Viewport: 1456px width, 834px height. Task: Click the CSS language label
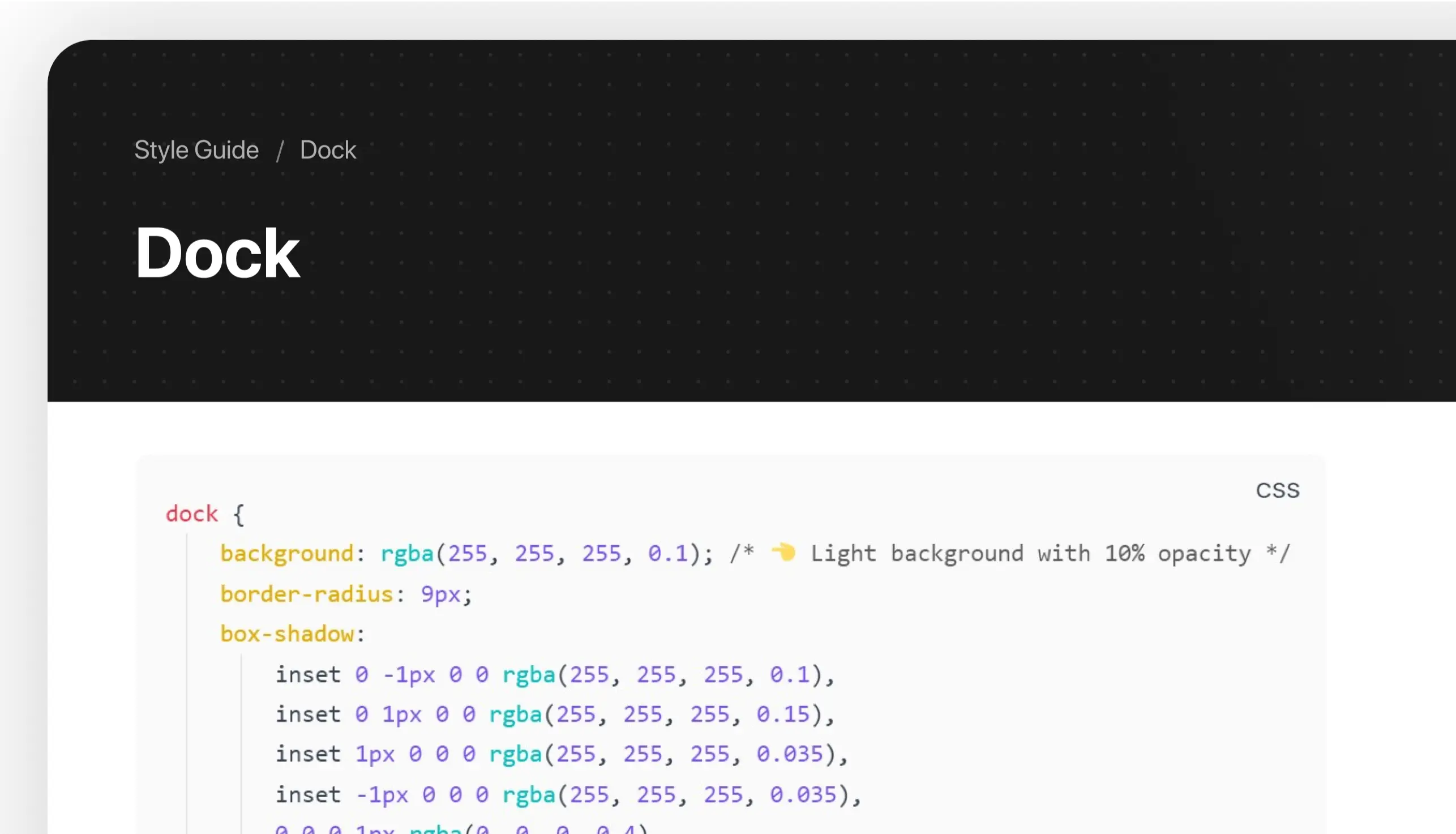1277,490
